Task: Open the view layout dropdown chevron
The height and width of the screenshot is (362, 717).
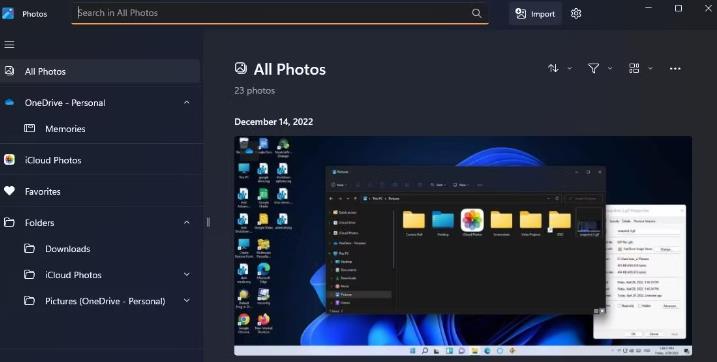Action: [x=650, y=69]
